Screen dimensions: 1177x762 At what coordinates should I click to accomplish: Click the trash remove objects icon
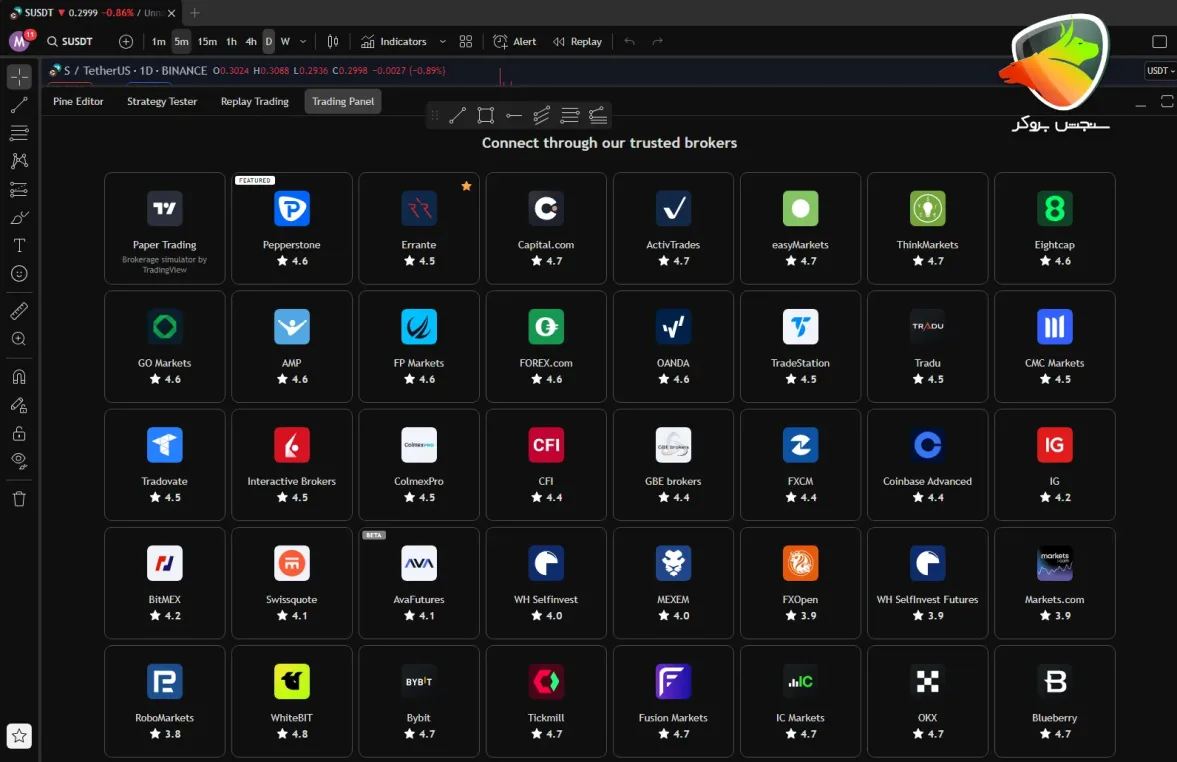pyautogui.click(x=20, y=499)
